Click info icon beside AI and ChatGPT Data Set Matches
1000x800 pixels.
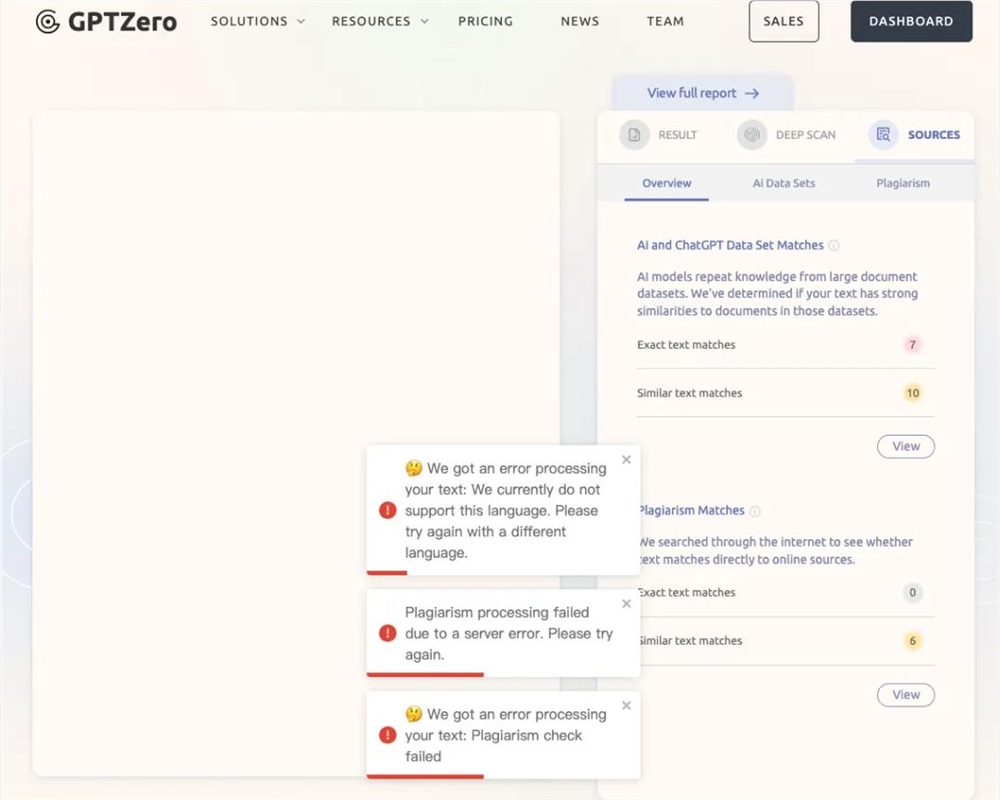point(834,246)
